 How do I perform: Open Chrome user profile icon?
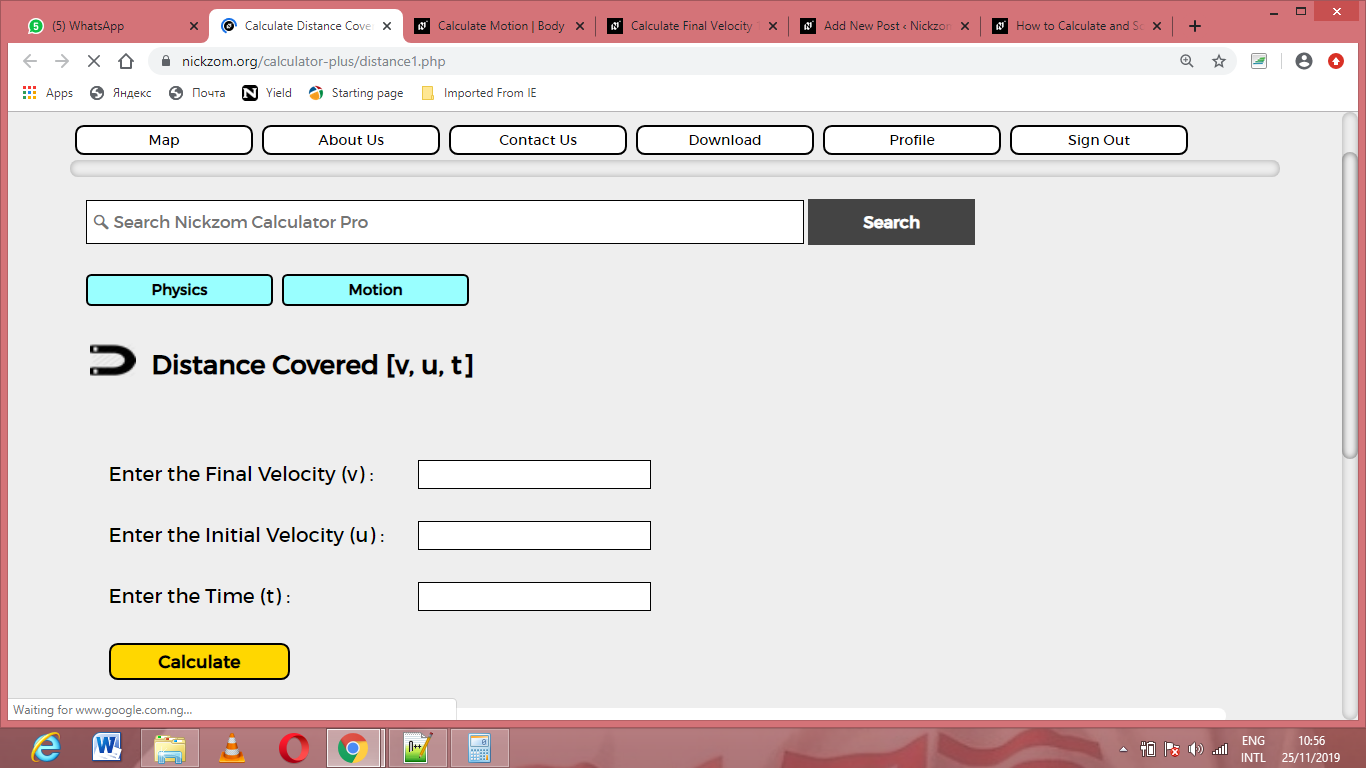click(x=1304, y=61)
